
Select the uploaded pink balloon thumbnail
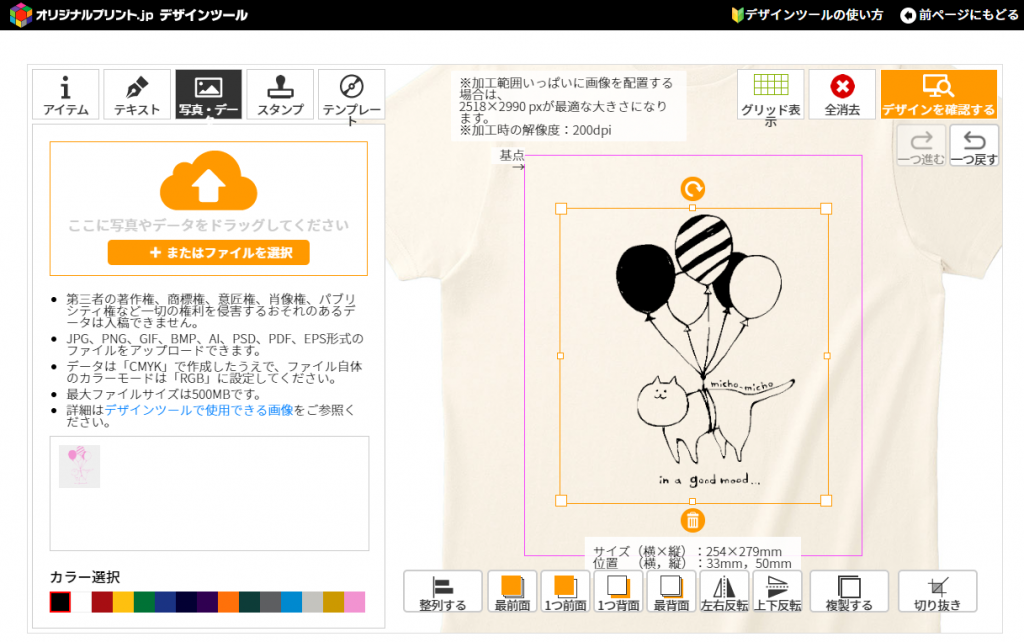pos(79,466)
